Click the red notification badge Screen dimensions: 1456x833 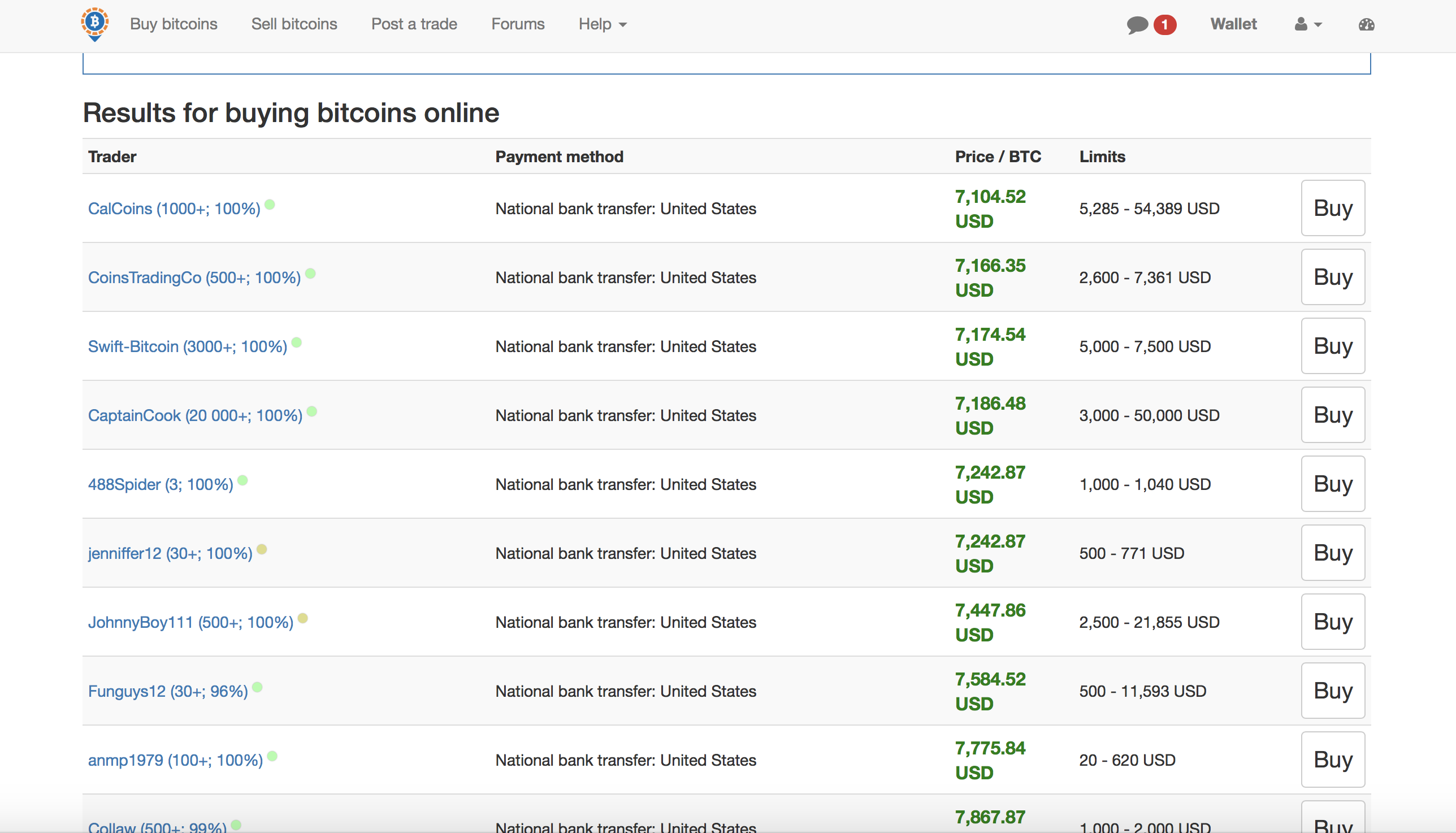point(1164,25)
